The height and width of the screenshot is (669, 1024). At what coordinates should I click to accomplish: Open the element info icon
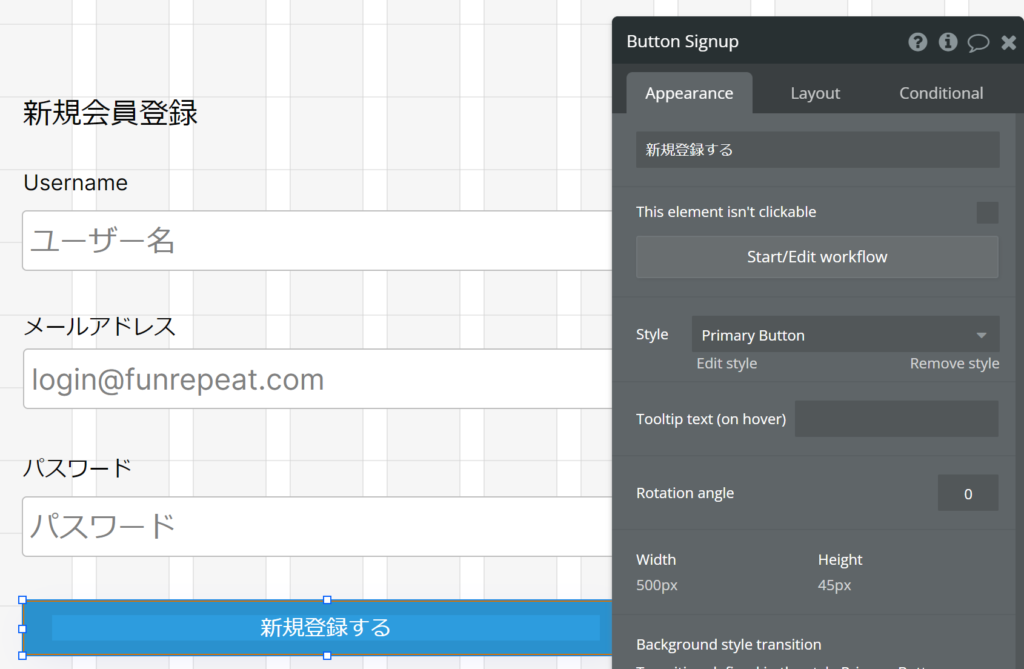(x=948, y=42)
